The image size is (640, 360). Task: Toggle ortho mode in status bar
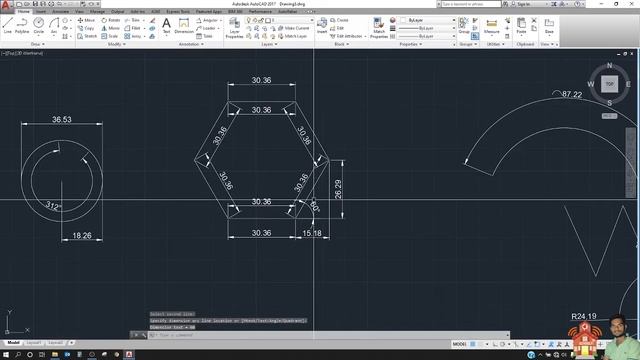click(495, 344)
